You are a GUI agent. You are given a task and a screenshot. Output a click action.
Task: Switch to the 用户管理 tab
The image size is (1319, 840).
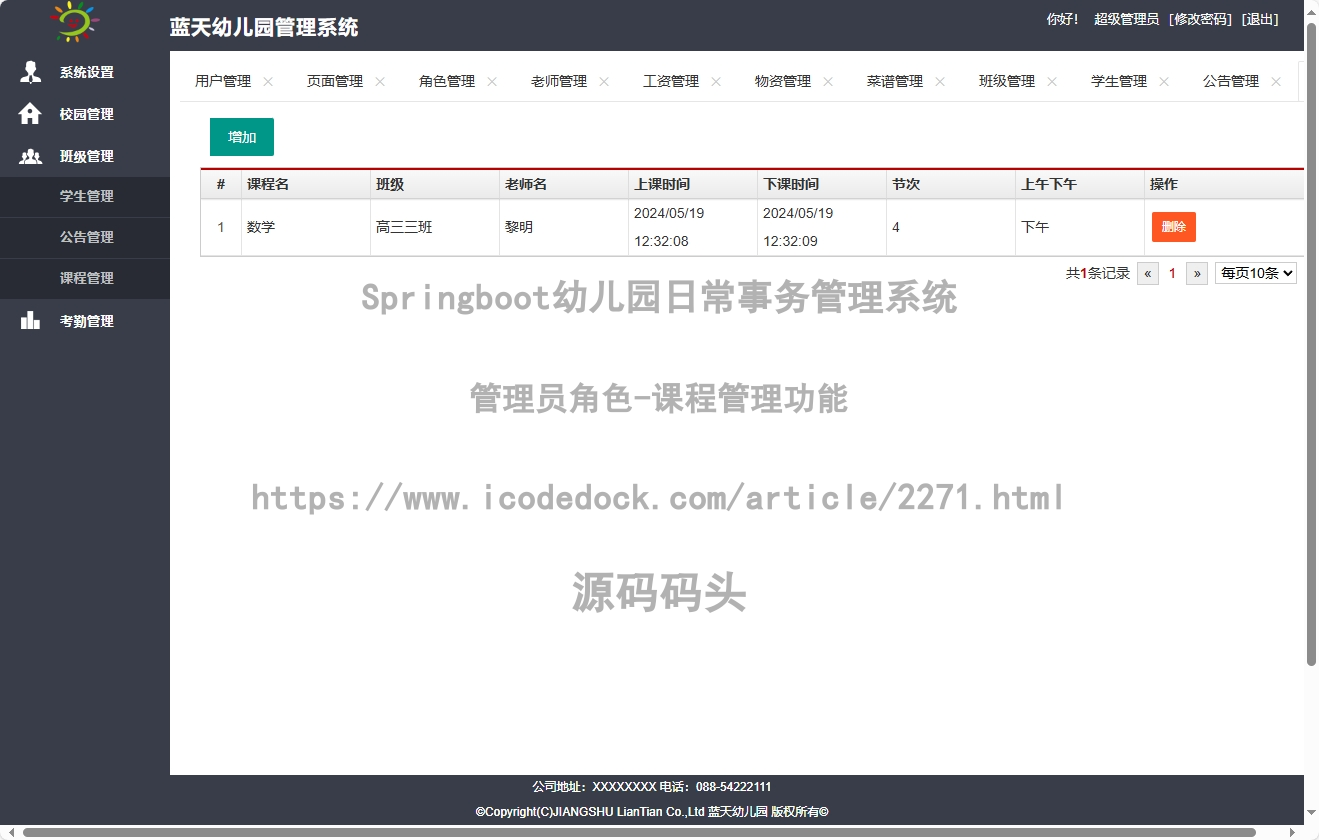pos(223,82)
